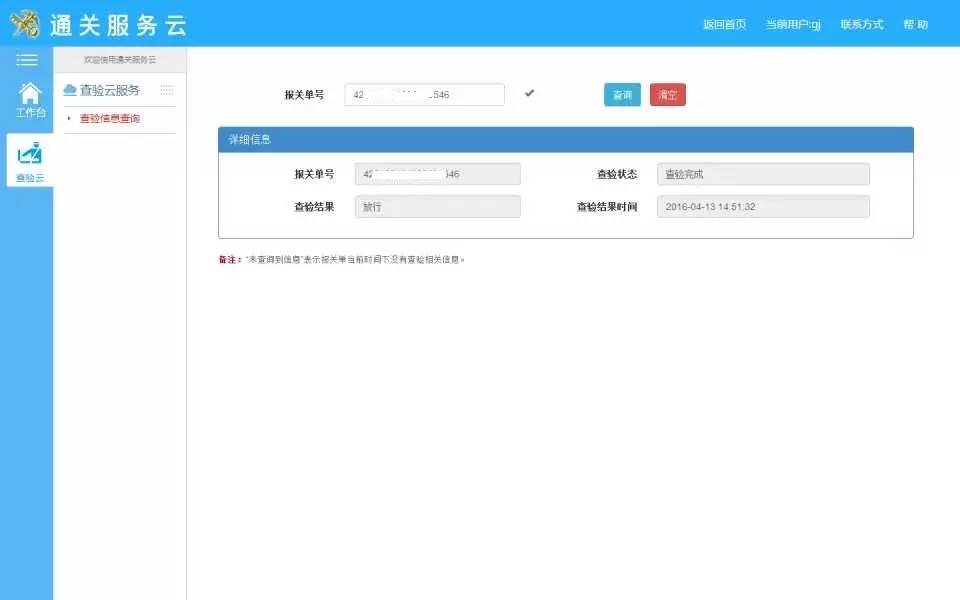960x600 pixels.
Task: Select the 工作台 home icon
Action: [27, 97]
